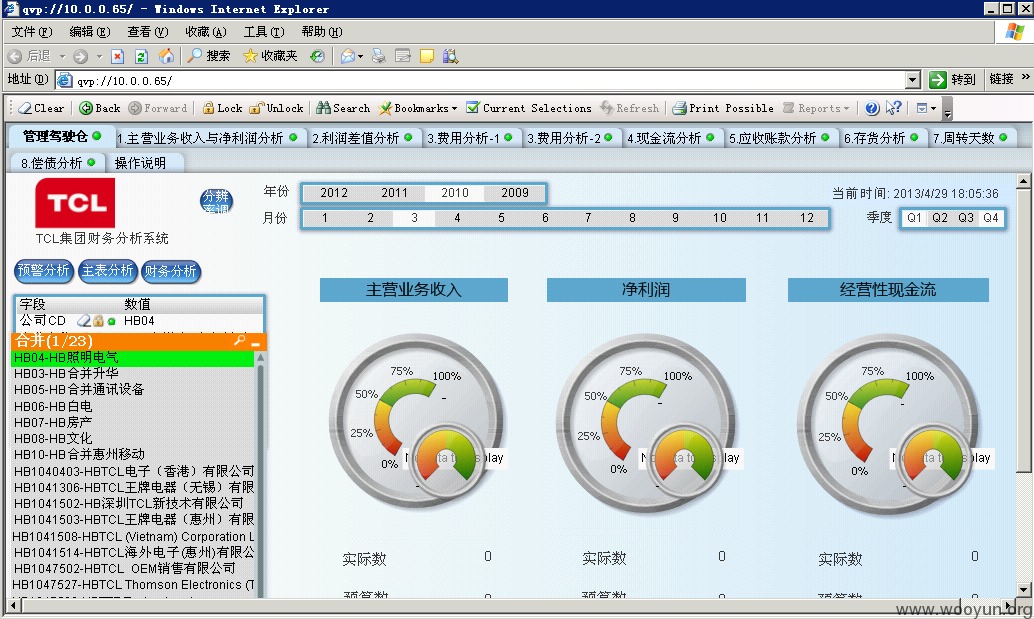Expand the QlikView toolbar overflow options
1034x619 pixels.
(947, 109)
